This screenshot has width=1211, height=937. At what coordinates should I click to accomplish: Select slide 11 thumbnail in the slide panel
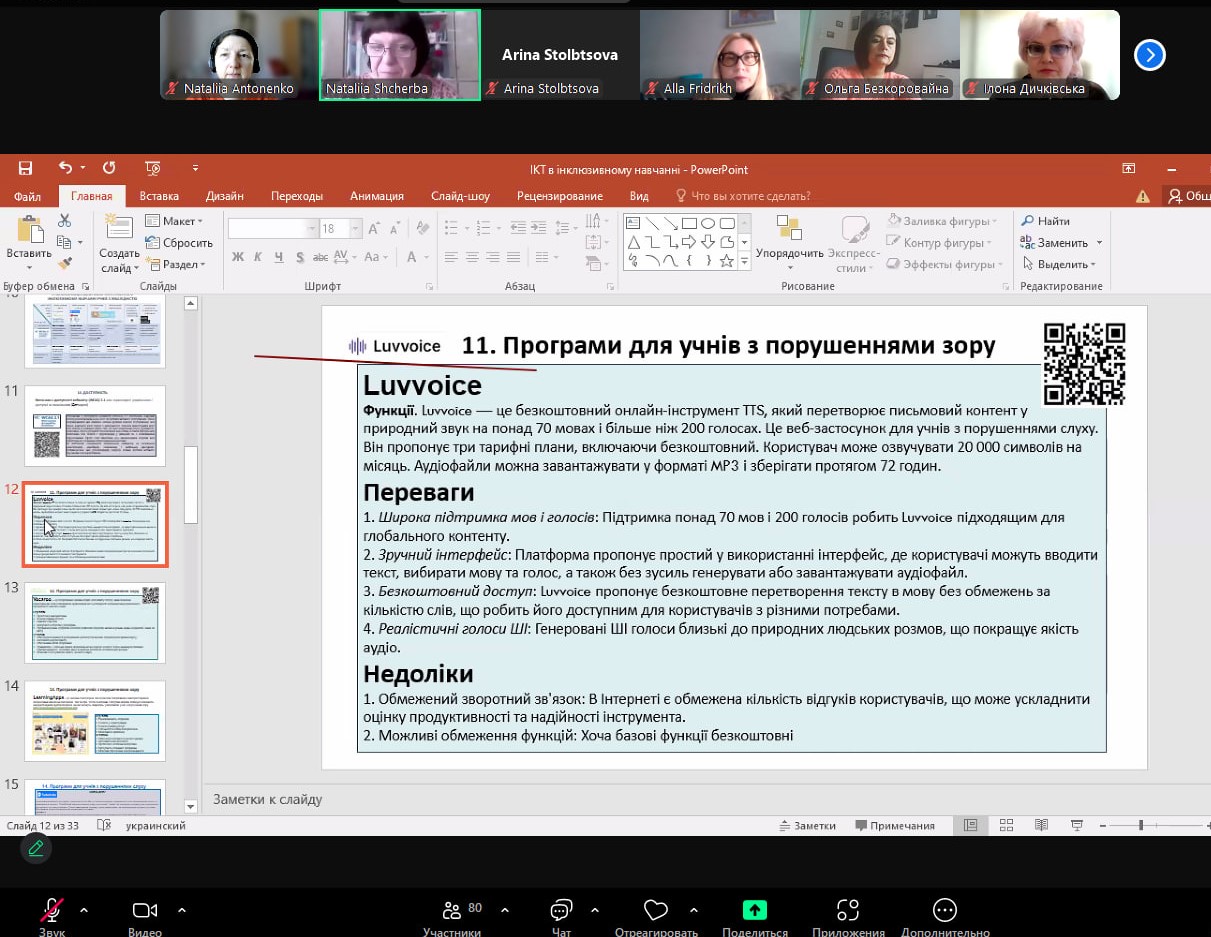[x=95, y=425]
